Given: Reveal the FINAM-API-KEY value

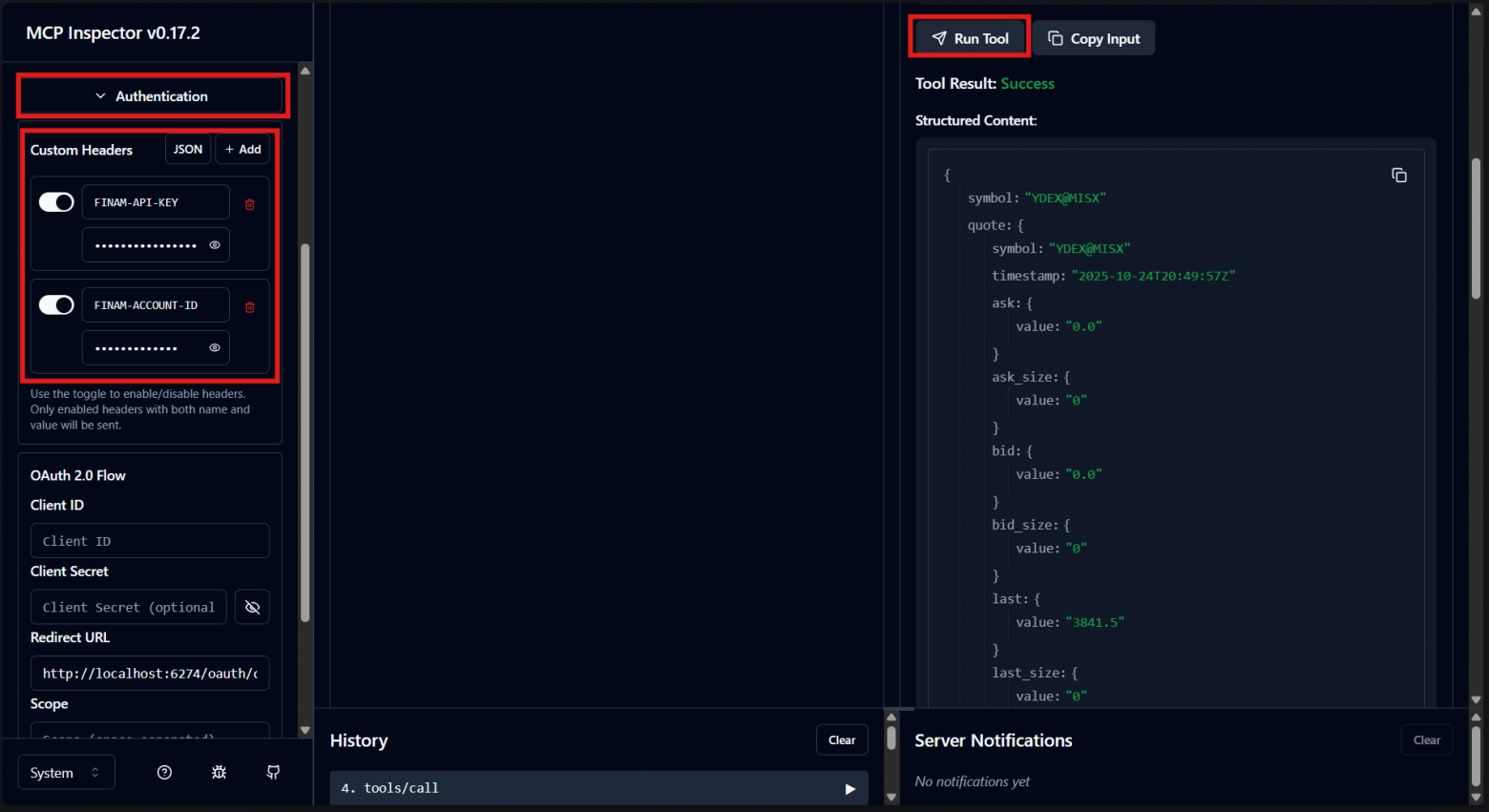Looking at the screenshot, I should [x=215, y=245].
